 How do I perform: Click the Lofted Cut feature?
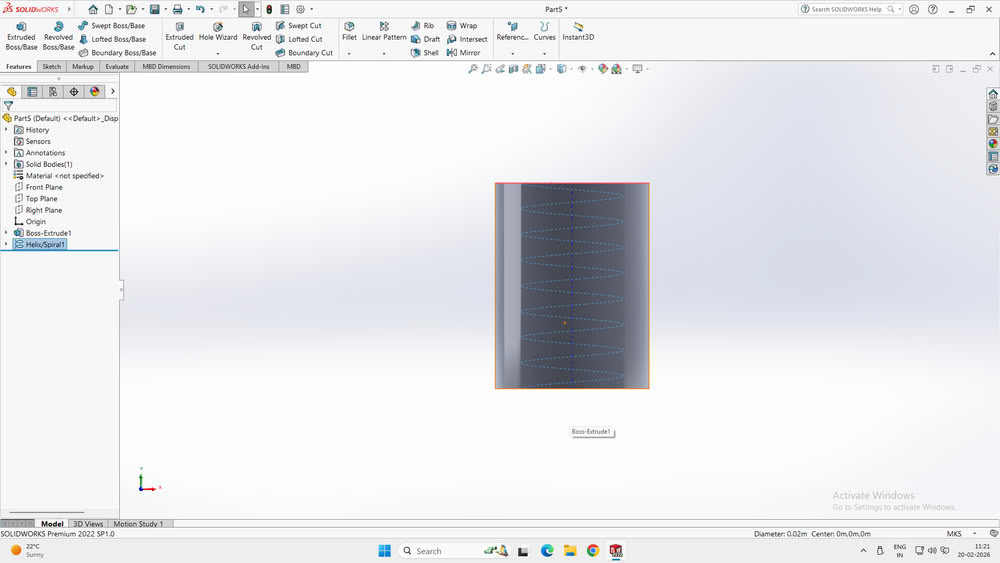(x=299, y=39)
